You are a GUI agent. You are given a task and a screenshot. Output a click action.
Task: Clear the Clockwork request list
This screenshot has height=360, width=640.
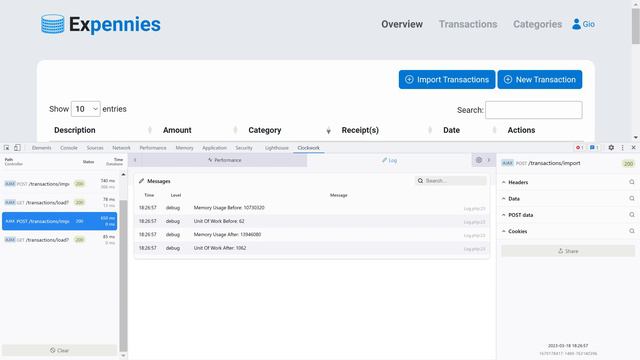(60, 350)
